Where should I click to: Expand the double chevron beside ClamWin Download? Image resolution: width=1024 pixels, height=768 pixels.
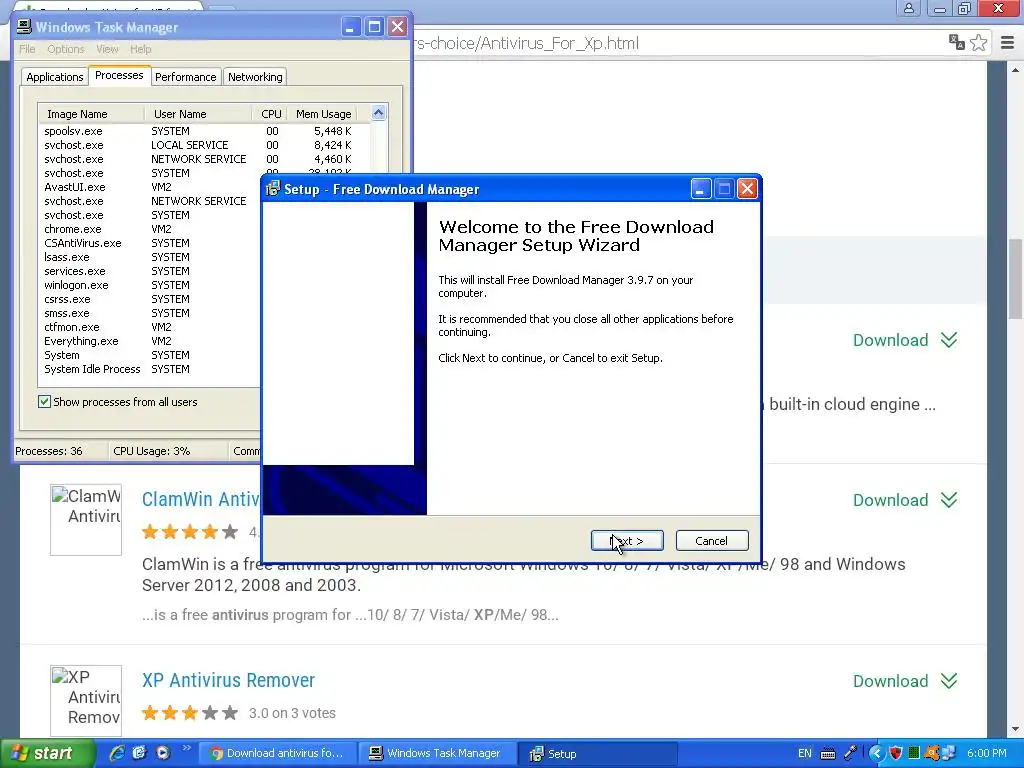pyautogui.click(x=949, y=500)
